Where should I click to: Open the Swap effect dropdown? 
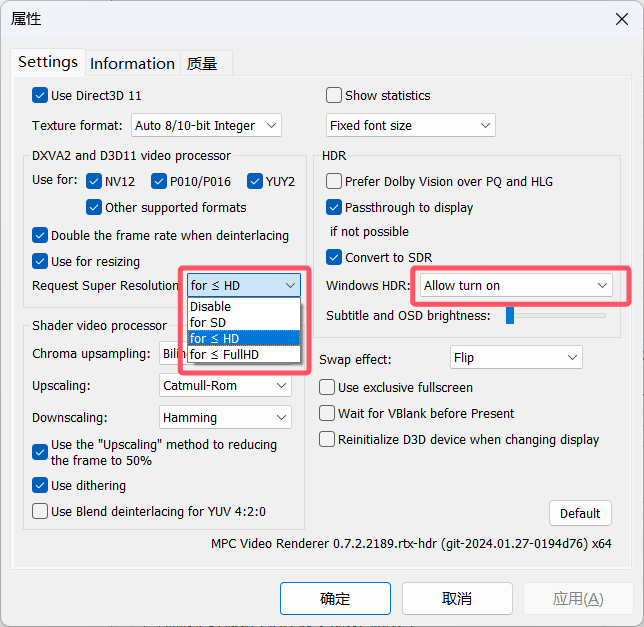click(516, 357)
